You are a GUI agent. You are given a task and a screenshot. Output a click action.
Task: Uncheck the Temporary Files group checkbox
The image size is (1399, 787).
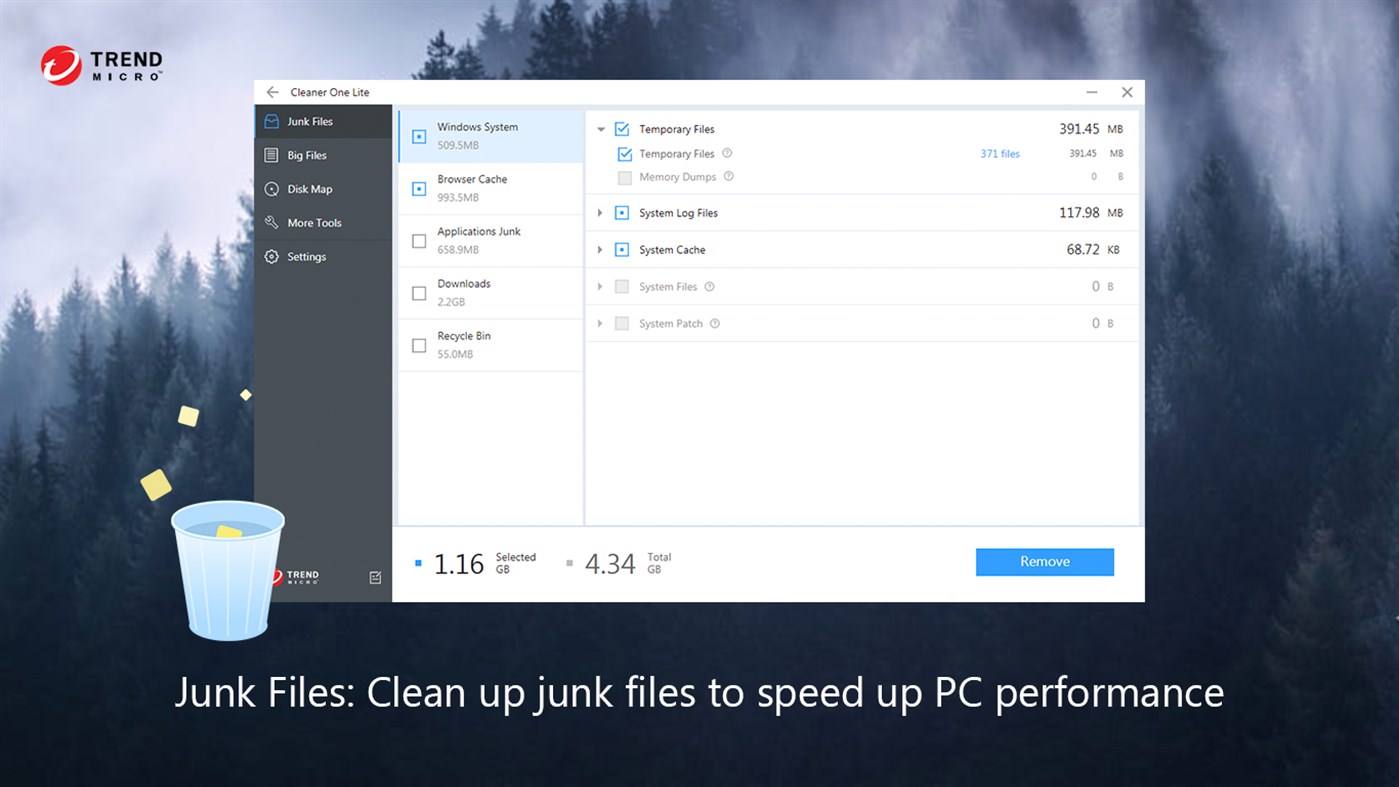(622, 129)
